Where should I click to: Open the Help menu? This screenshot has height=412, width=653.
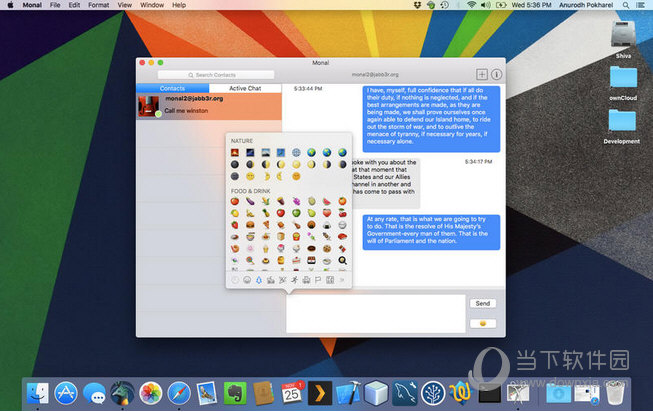point(179,5)
